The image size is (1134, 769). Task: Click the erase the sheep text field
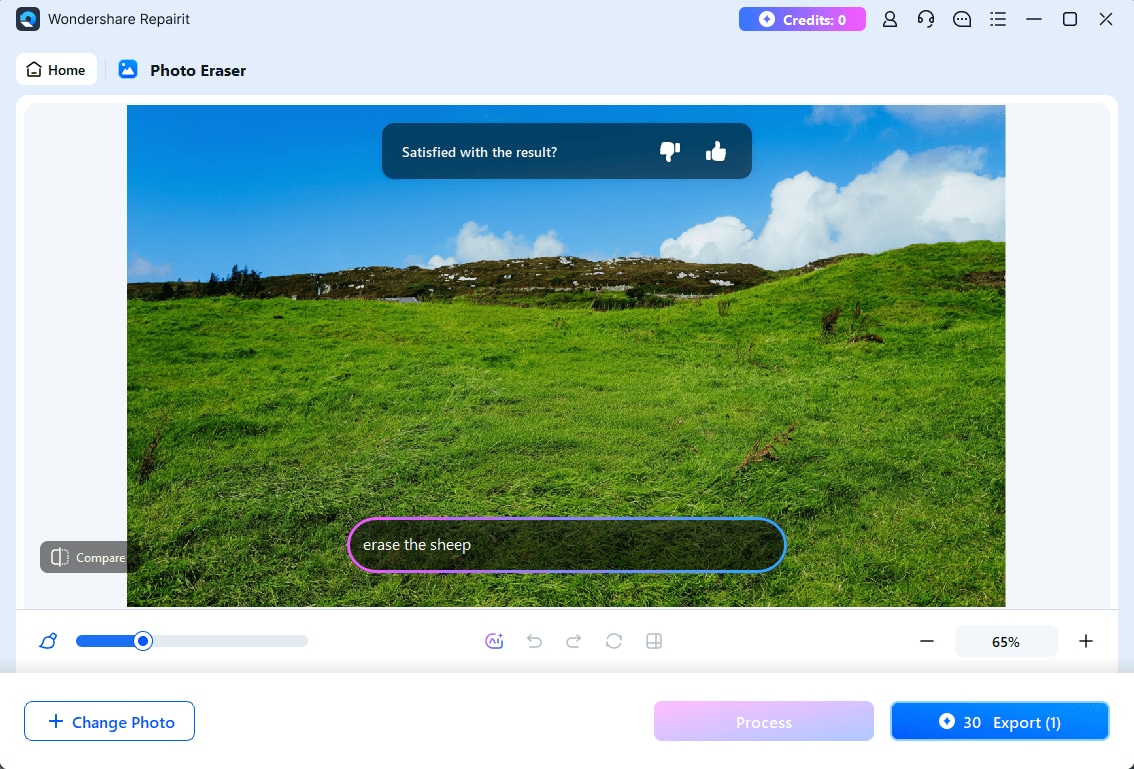click(566, 545)
